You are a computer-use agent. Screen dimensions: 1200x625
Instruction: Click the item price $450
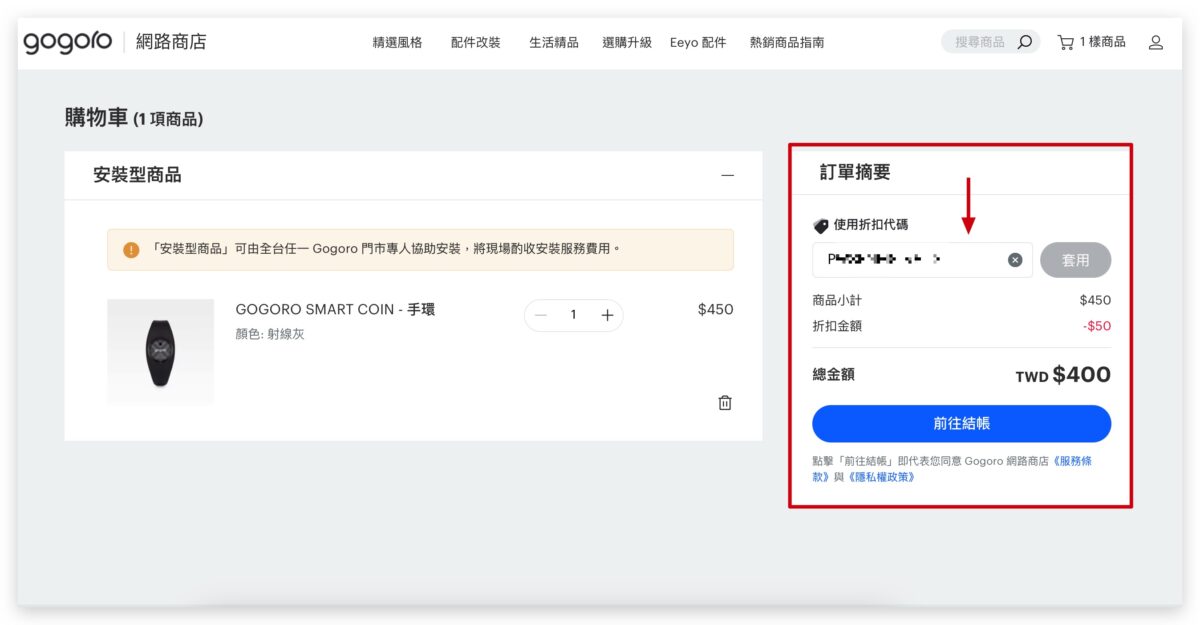click(x=715, y=309)
